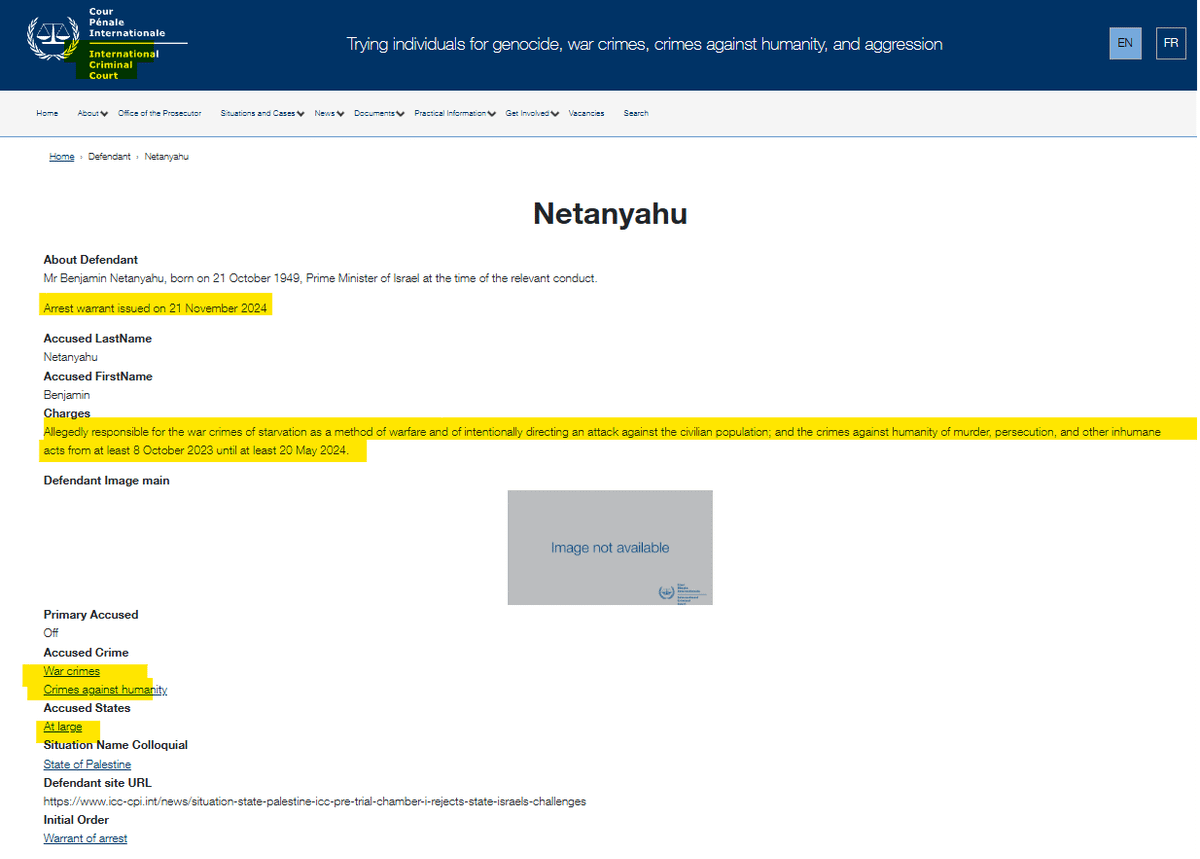Click the Image not available placeholder
The width and height of the screenshot is (1200, 859).
click(610, 547)
